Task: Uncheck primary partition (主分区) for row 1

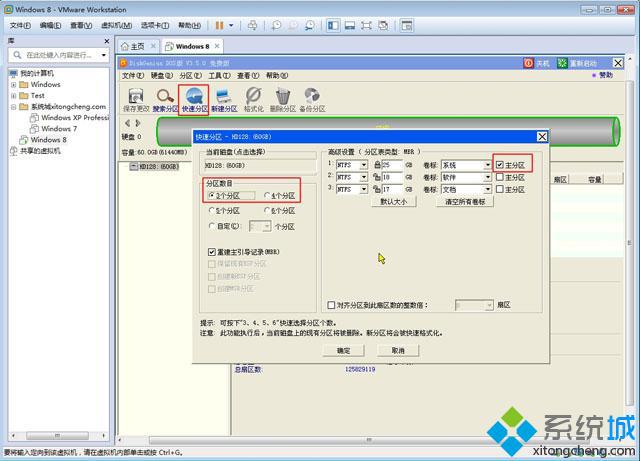Action: tap(500, 165)
